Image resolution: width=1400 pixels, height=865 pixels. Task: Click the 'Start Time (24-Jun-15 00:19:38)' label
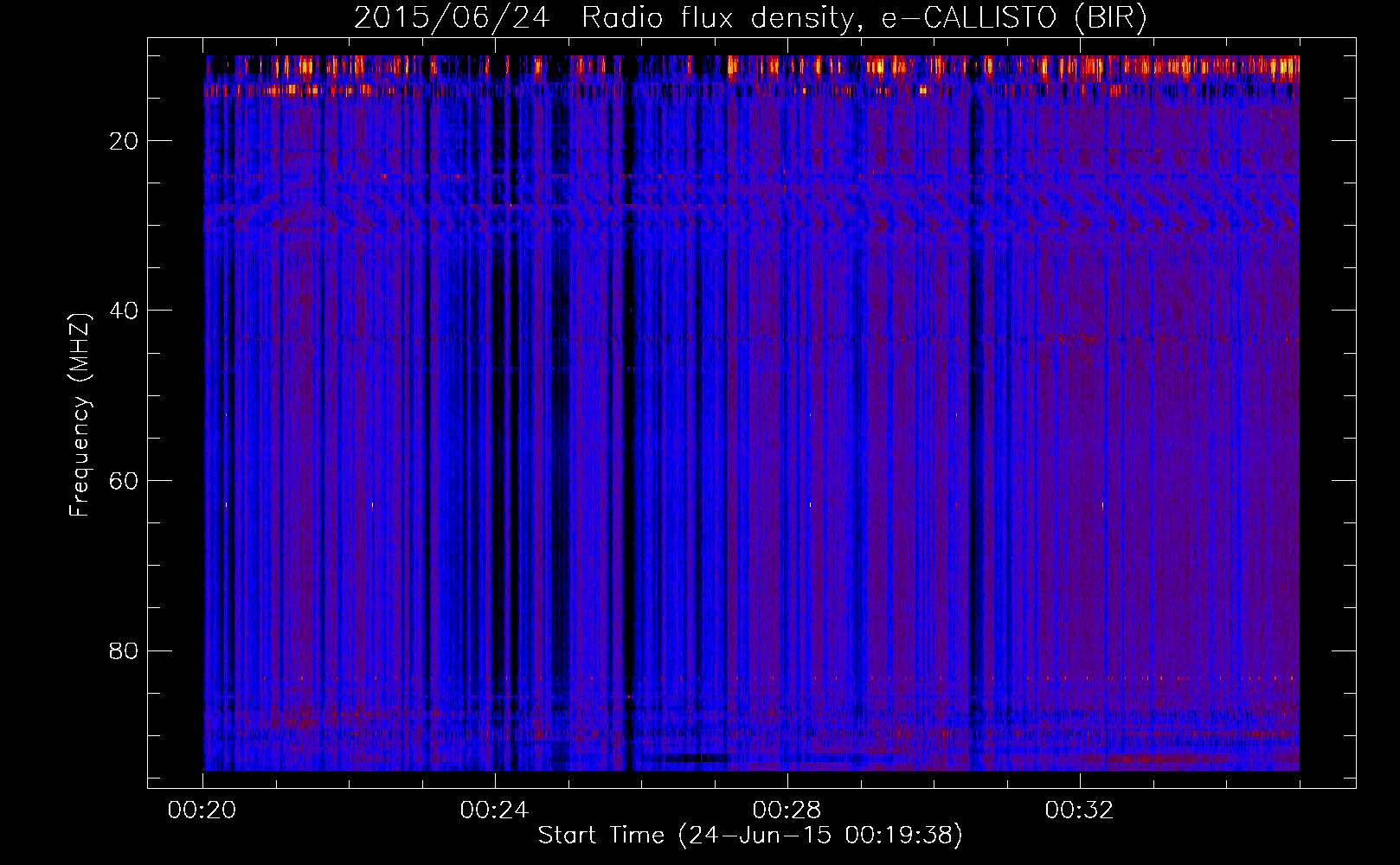point(750,836)
